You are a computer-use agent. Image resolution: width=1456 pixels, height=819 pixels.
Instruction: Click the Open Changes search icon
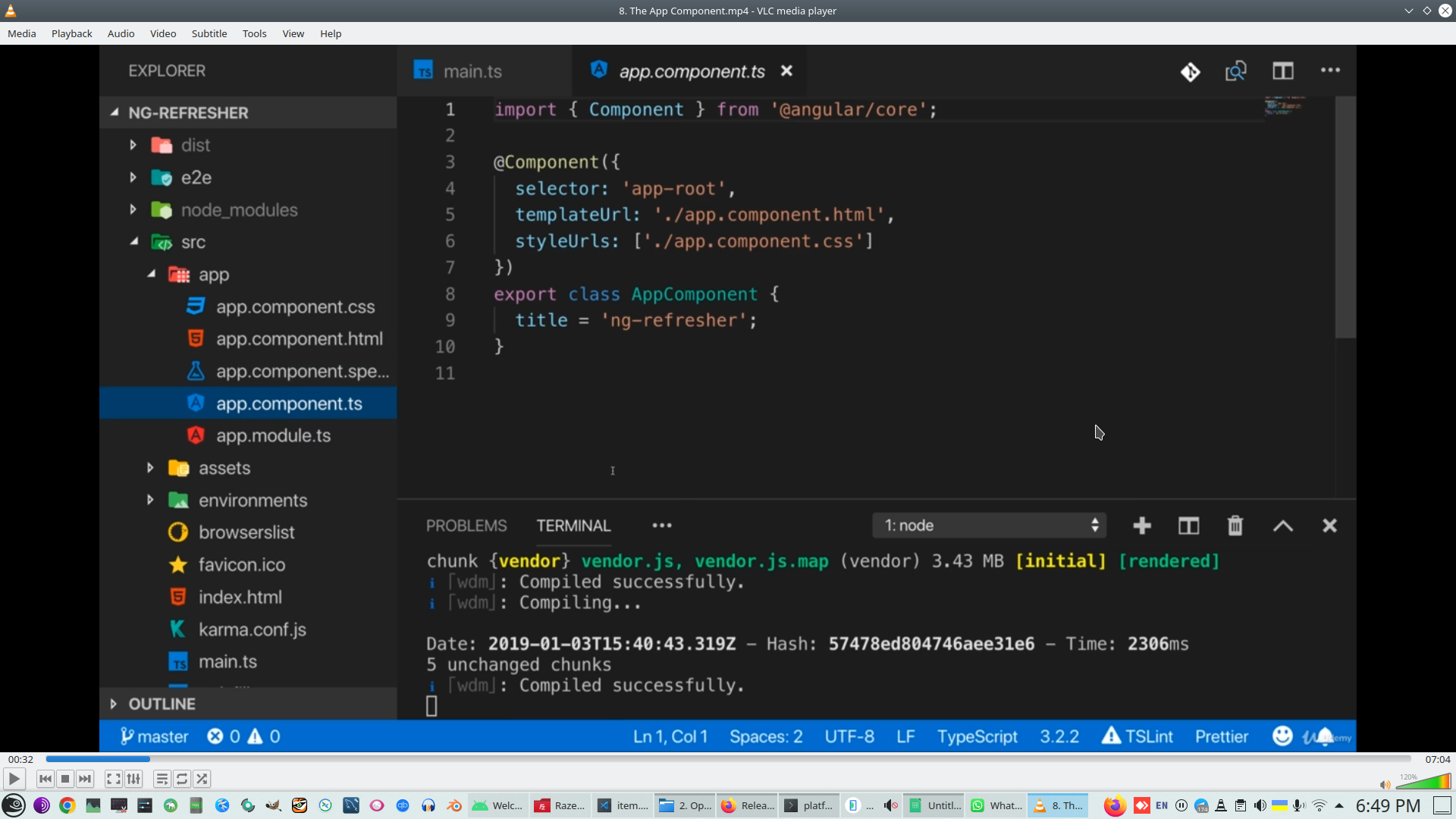1235,71
